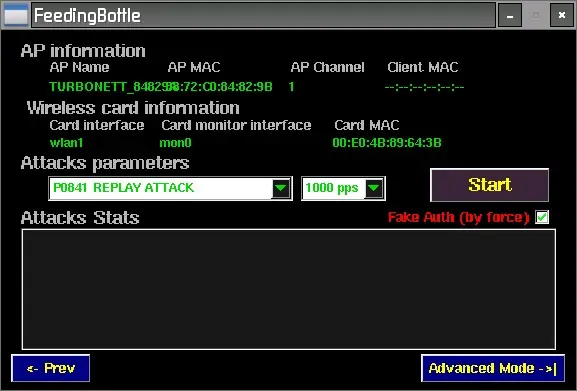Image resolution: width=577 pixels, height=391 pixels.
Task: Click the Card interface label
Action: pos(97,125)
